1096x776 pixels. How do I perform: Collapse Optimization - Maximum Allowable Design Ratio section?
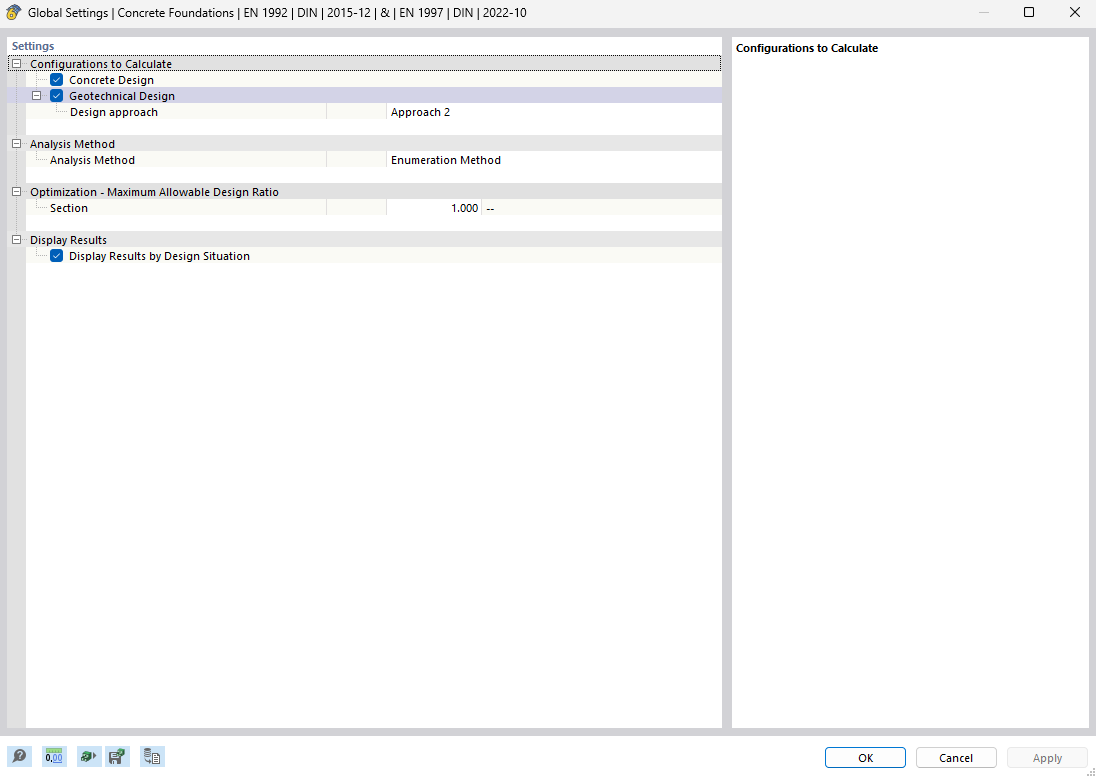coord(17,192)
